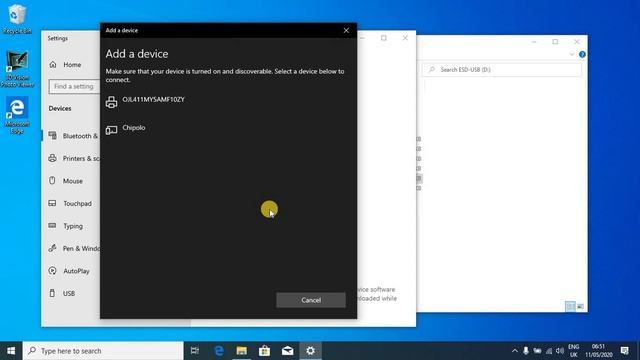
Task: Switch File Explorer to large icons view
Action: pos(580,306)
